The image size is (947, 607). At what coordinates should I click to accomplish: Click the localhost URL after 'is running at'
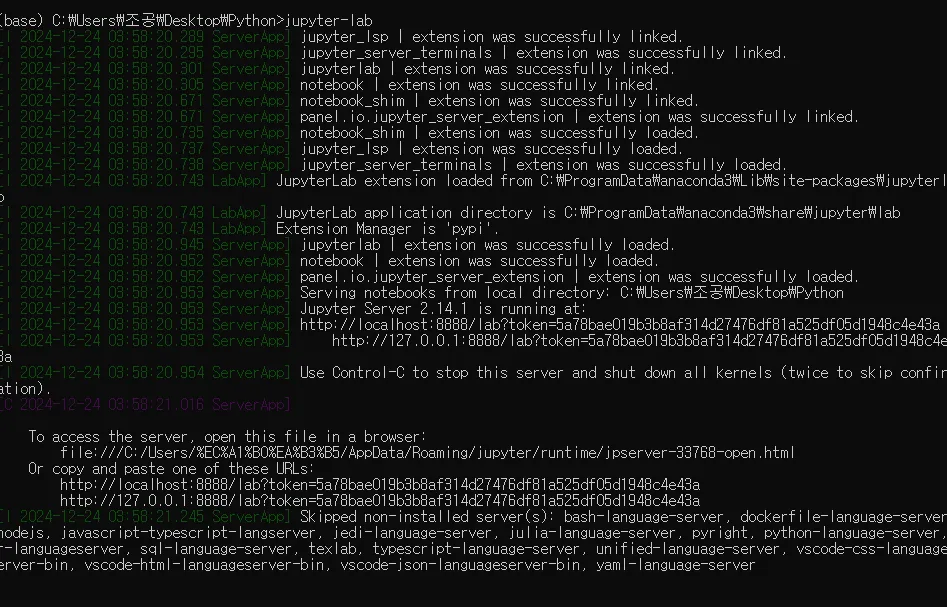(x=620, y=325)
